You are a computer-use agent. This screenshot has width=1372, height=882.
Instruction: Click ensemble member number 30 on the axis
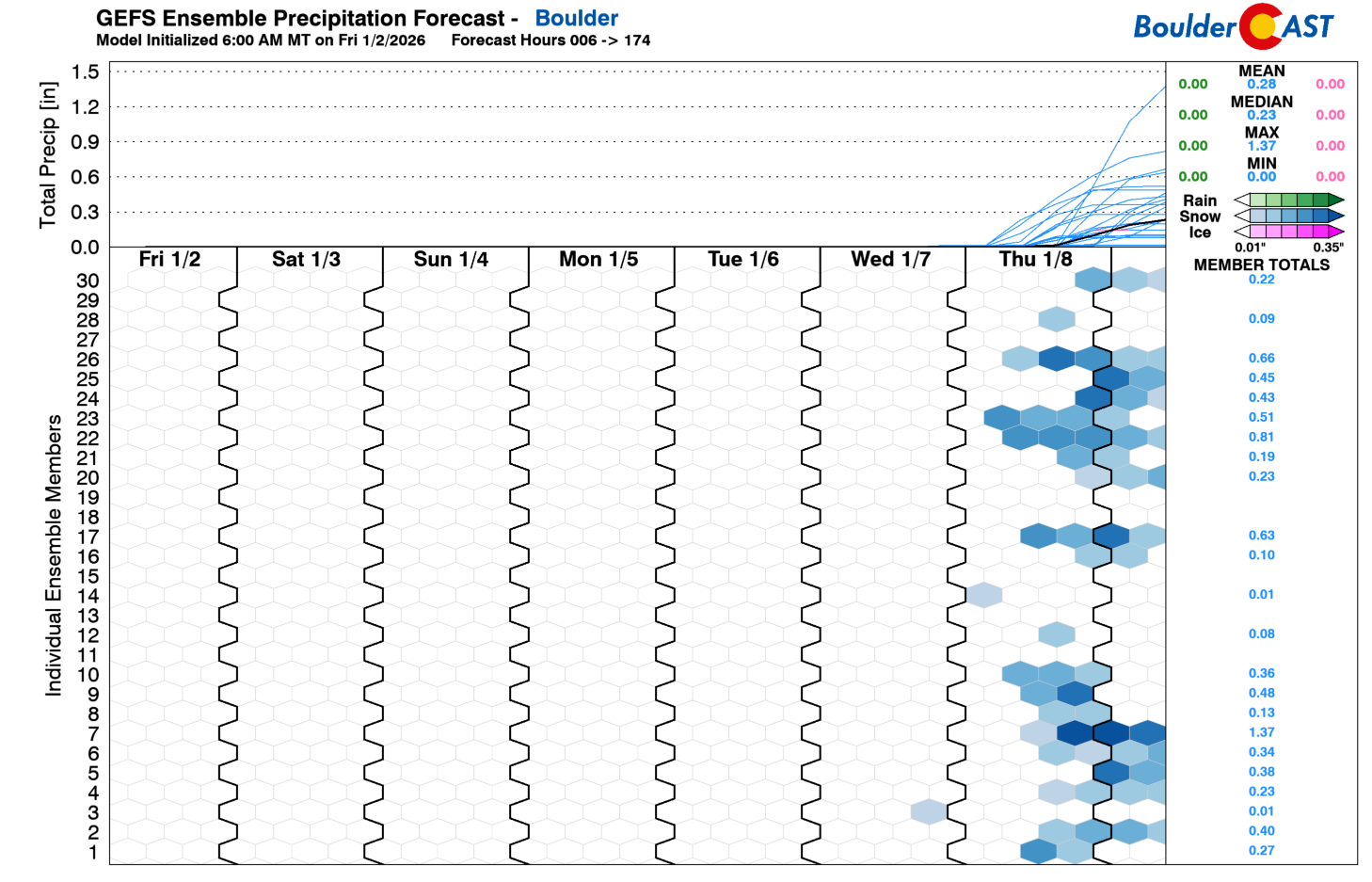point(88,281)
